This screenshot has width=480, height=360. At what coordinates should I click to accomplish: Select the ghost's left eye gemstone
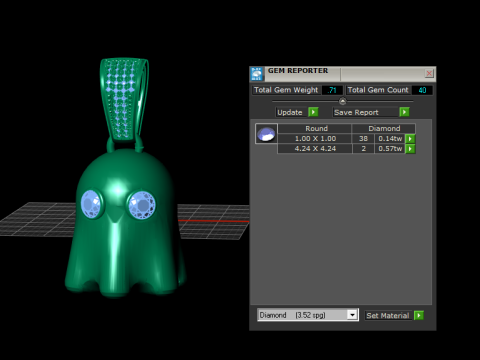tap(91, 204)
